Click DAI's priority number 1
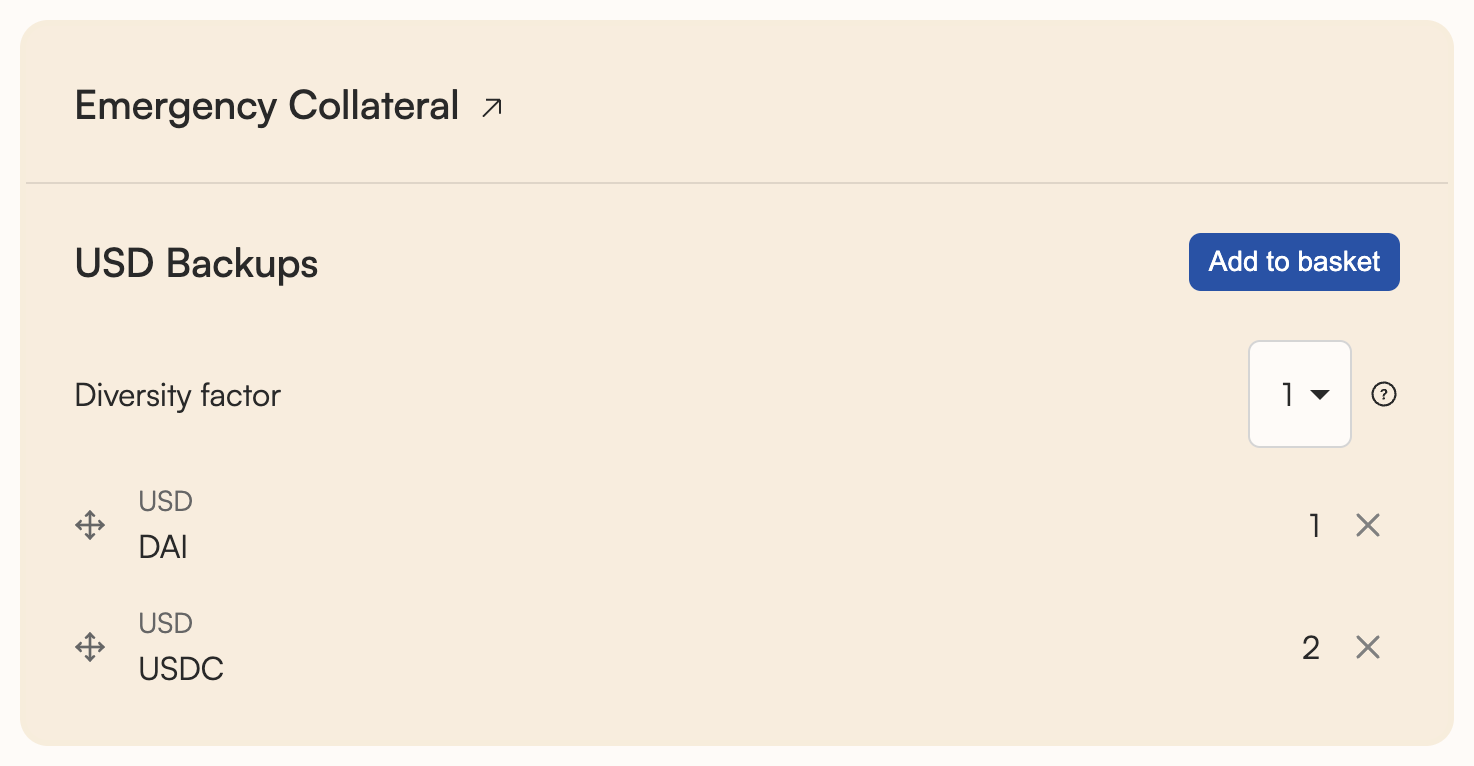The height and width of the screenshot is (766, 1474). (1314, 526)
